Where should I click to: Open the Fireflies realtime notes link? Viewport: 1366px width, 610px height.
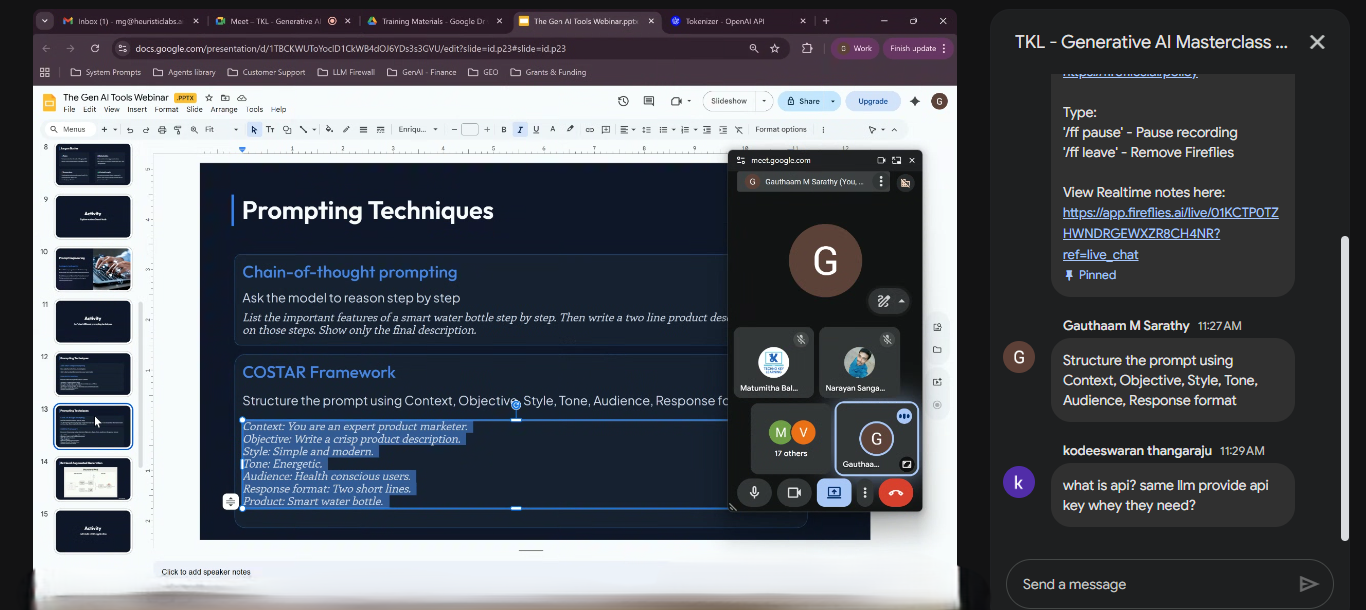(x=1170, y=233)
